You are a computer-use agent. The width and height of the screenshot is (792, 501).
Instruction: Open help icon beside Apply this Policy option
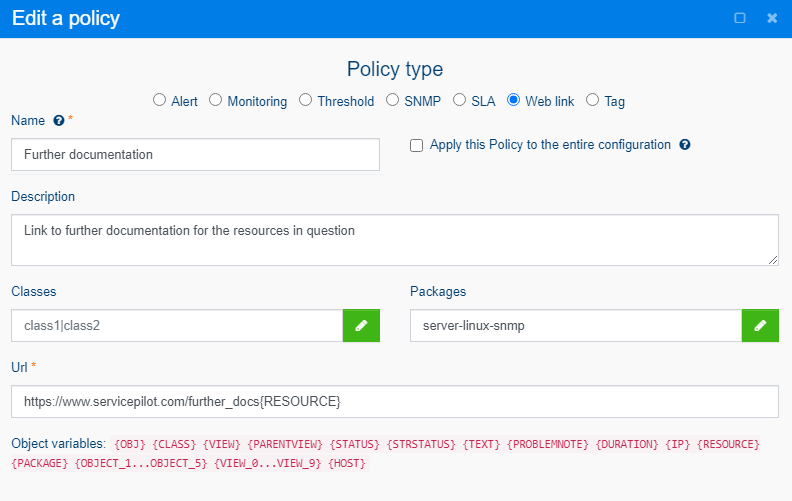(x=685, y=145)
